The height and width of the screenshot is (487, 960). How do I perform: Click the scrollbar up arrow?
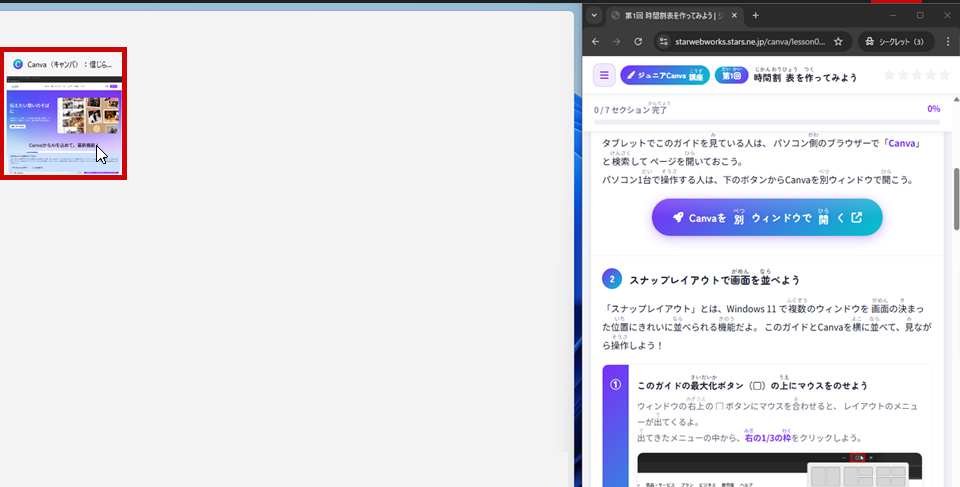click(x=956, y=99)
